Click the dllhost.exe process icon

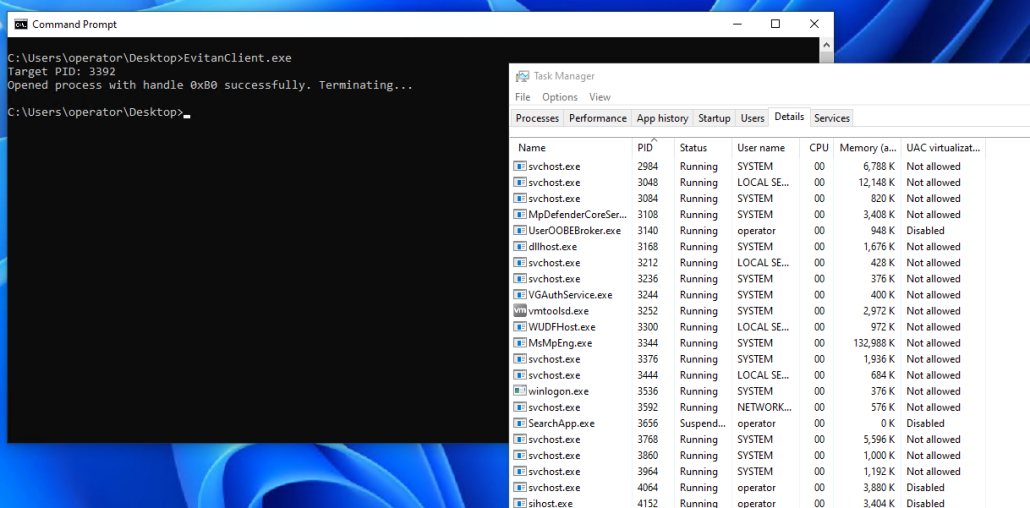(x=520, y=246)
